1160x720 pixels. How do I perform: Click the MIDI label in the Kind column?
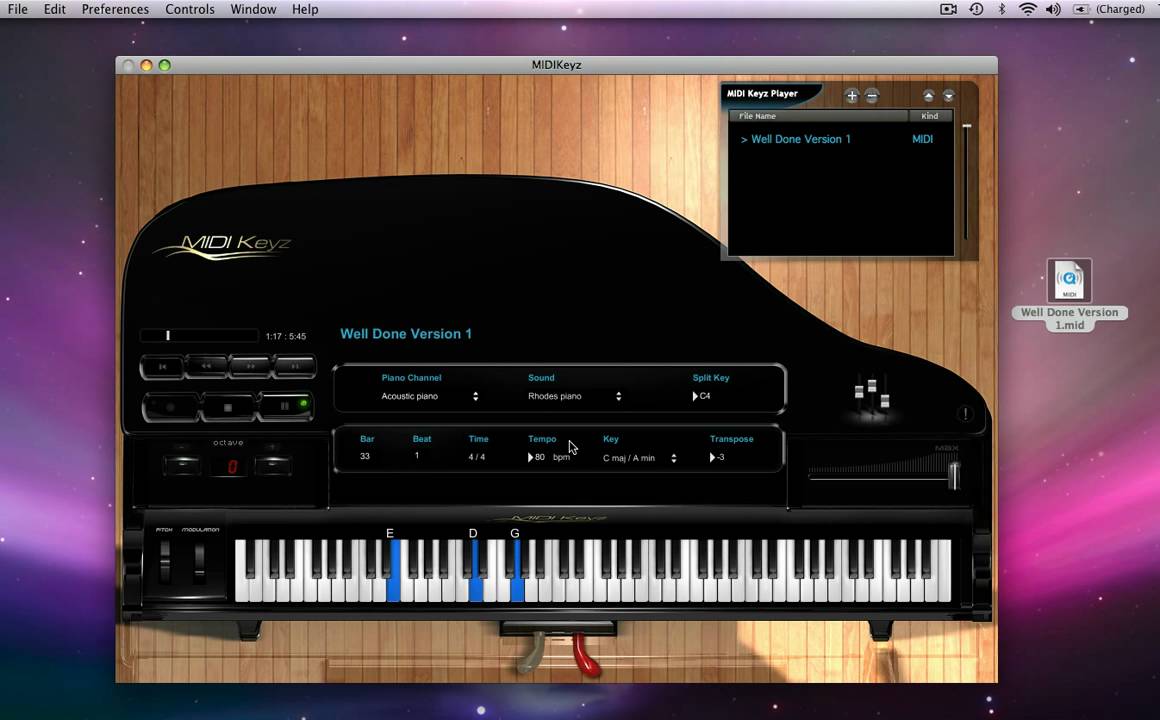922,139
